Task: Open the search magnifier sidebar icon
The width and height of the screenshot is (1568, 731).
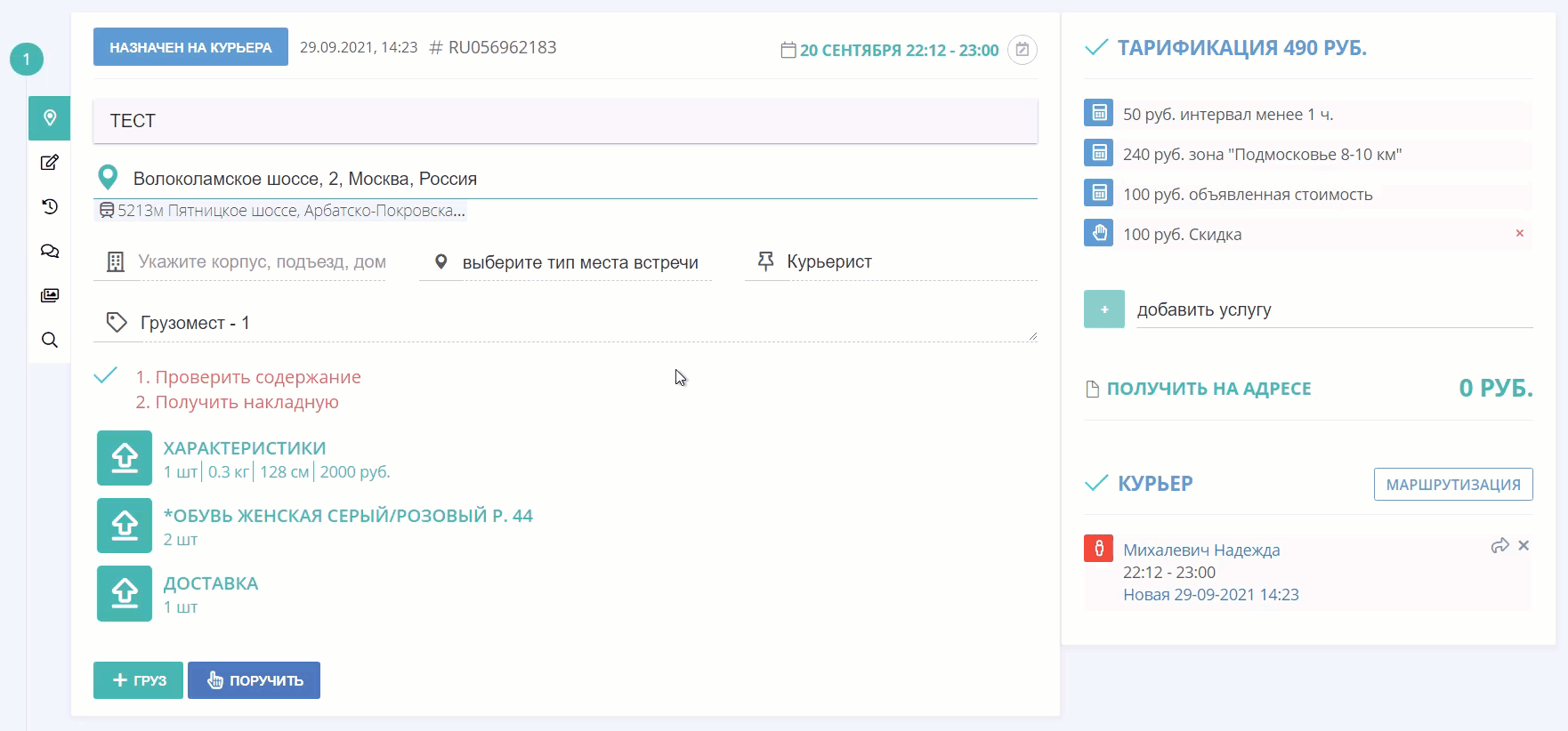Action: tap(50, 340)
